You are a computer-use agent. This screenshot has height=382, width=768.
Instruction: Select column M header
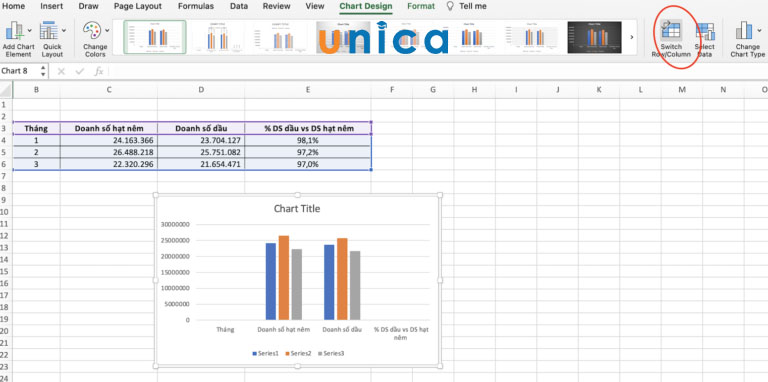(x=682, y=90)
